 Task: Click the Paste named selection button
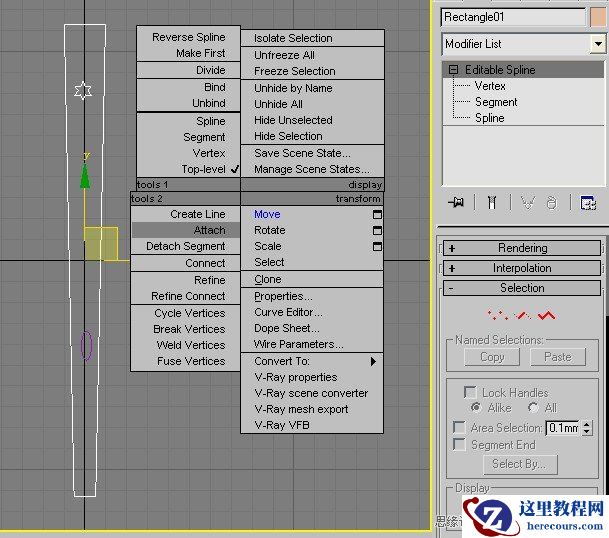coord(558,357)
